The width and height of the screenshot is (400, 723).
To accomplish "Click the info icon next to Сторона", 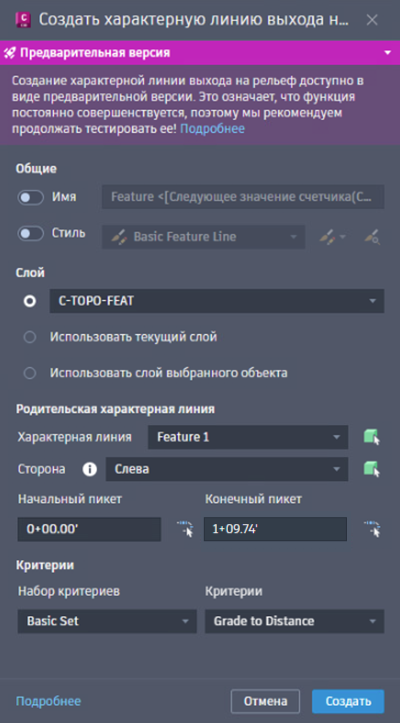I will [x=90, y=469].
